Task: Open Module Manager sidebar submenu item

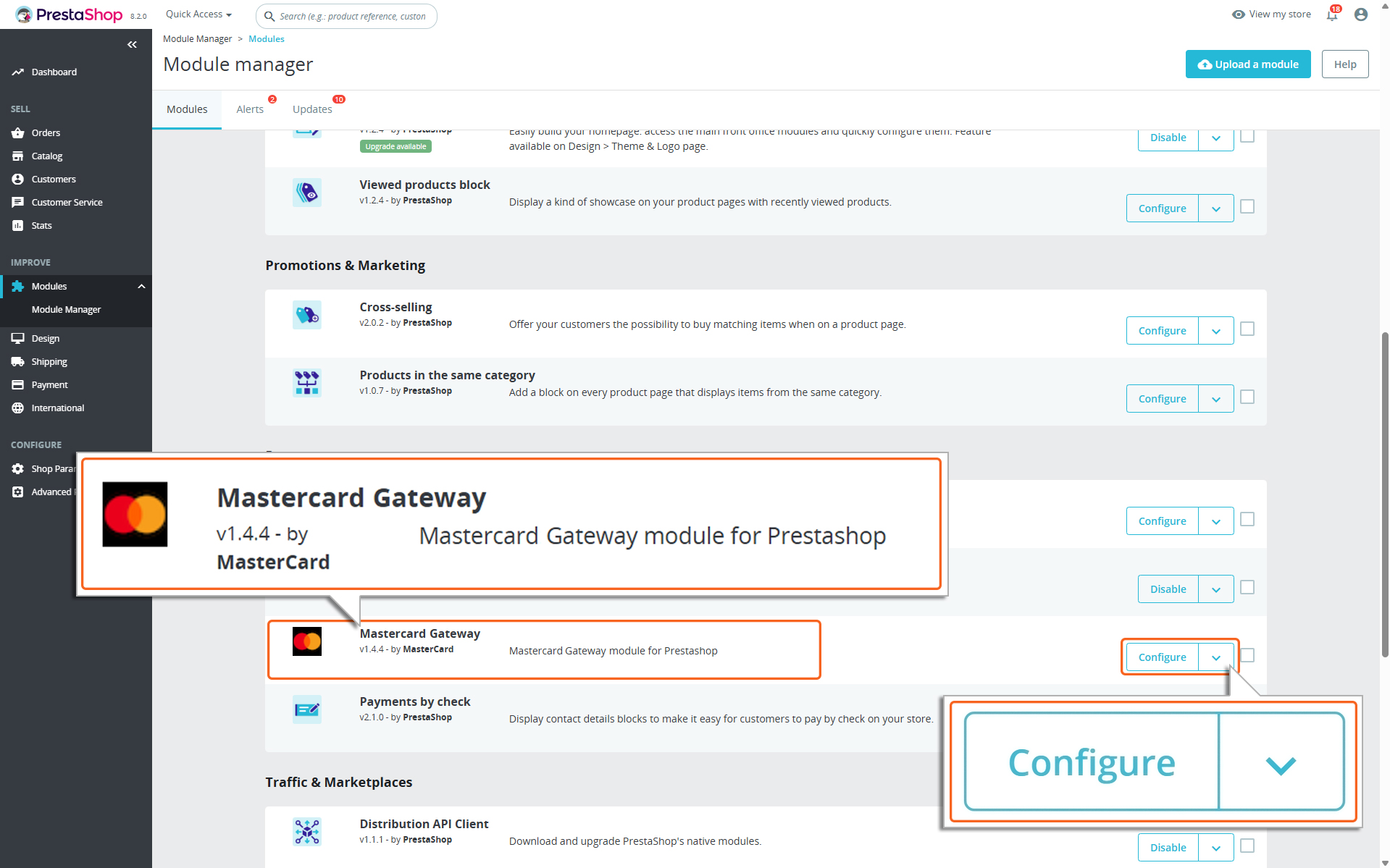Action: tap(66, 310)
